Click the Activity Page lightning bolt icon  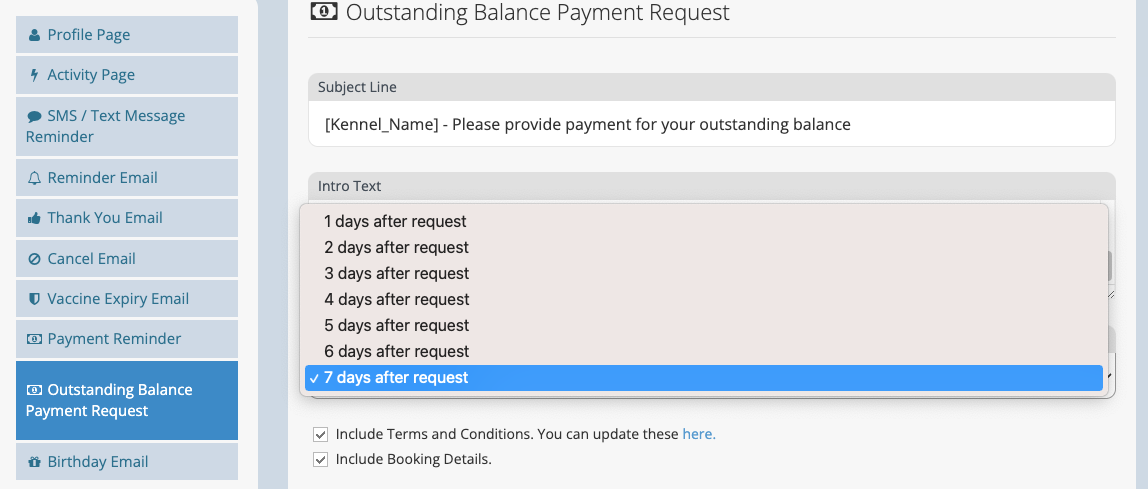[34, 75]
